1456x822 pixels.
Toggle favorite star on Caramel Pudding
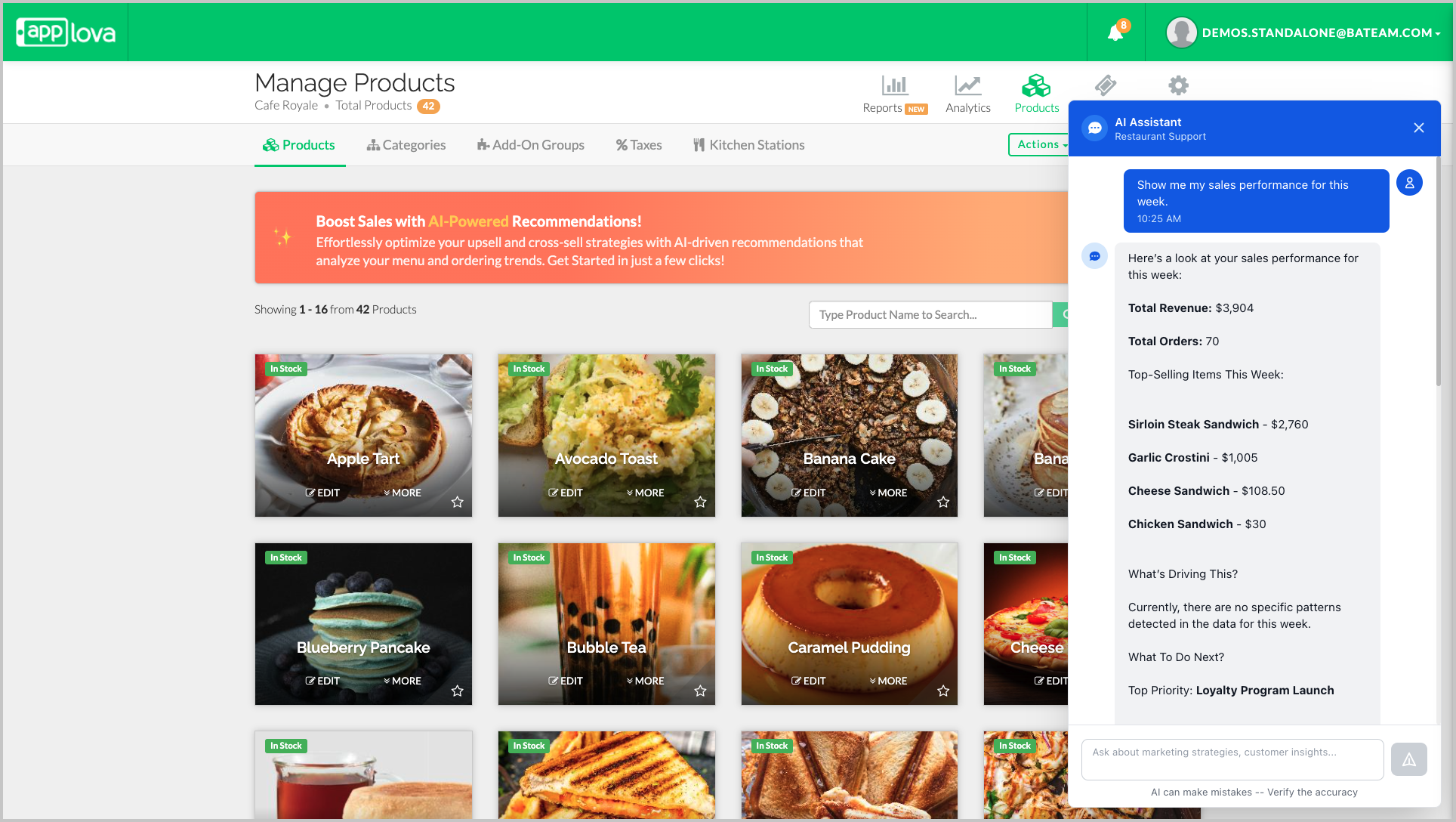[943, 691]
